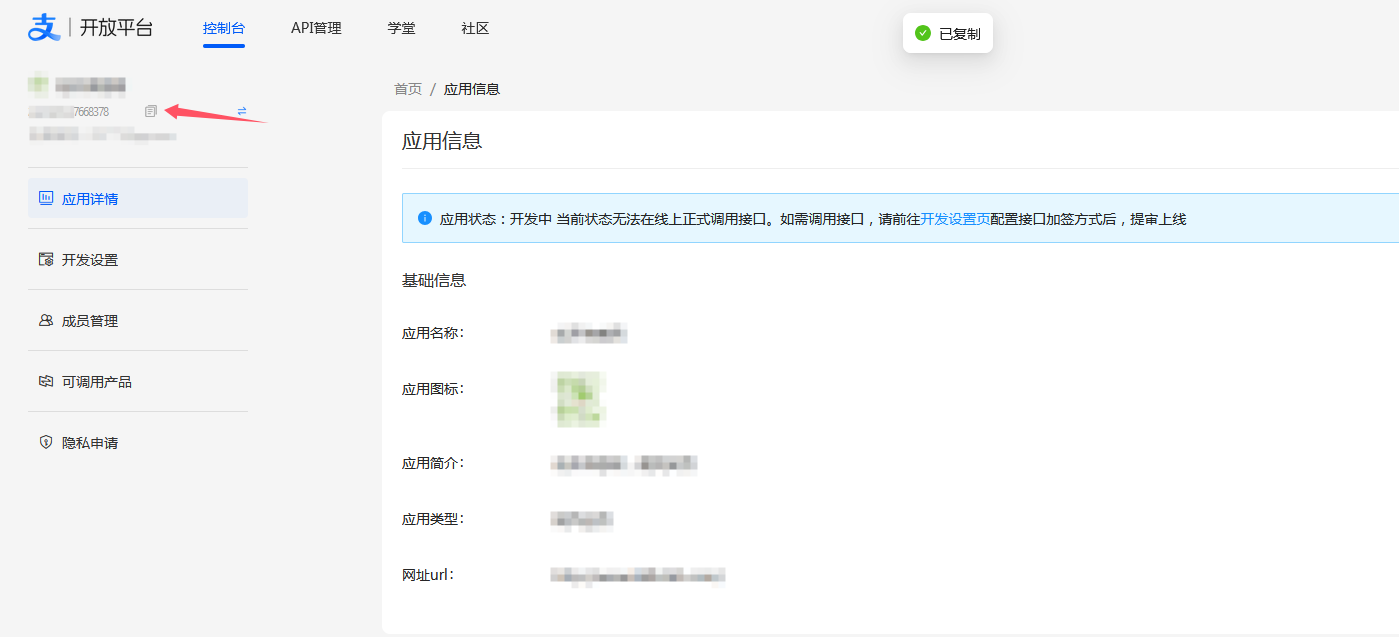Image resolution: width=1399 pixels, height=637 pixels.
Task: Click the blurred 应用图标 thumbnail image
Action: point(578,399)
